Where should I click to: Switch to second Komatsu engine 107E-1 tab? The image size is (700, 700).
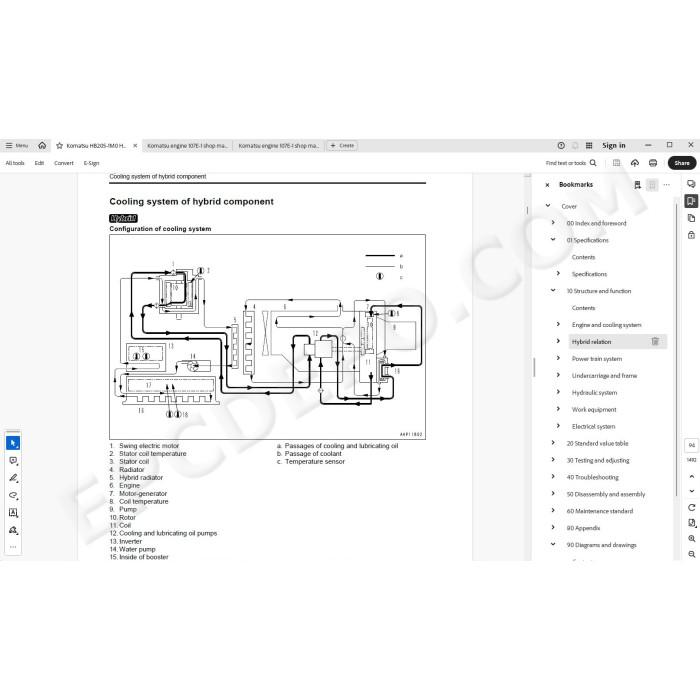(x=187, y=146)
